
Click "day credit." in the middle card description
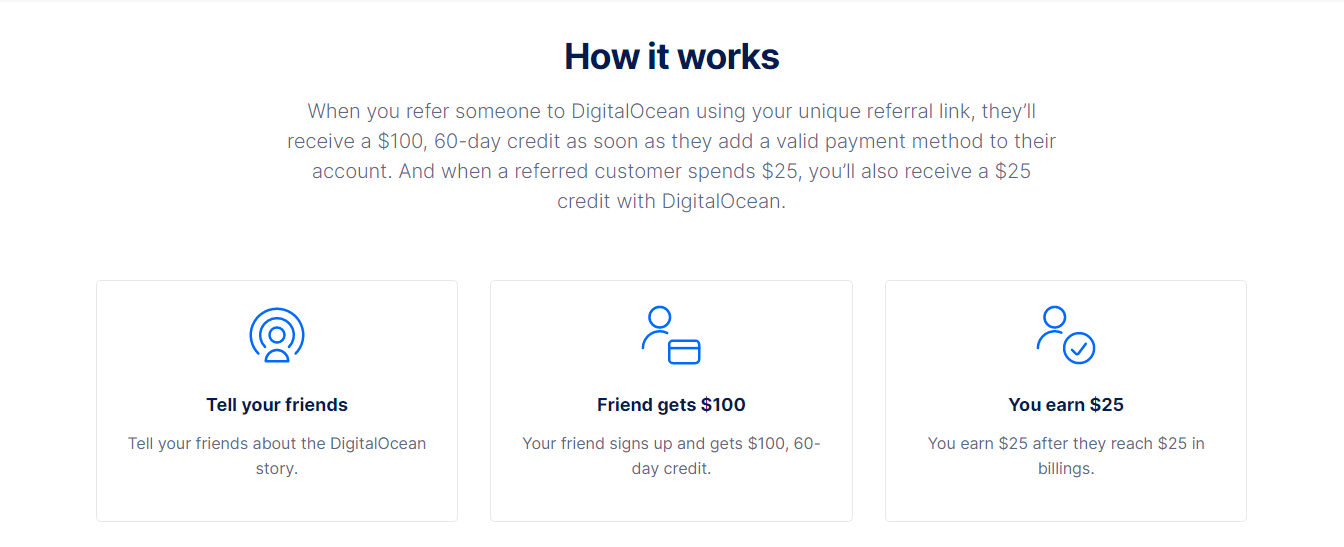pyautogui.click(x=671, y=468)
